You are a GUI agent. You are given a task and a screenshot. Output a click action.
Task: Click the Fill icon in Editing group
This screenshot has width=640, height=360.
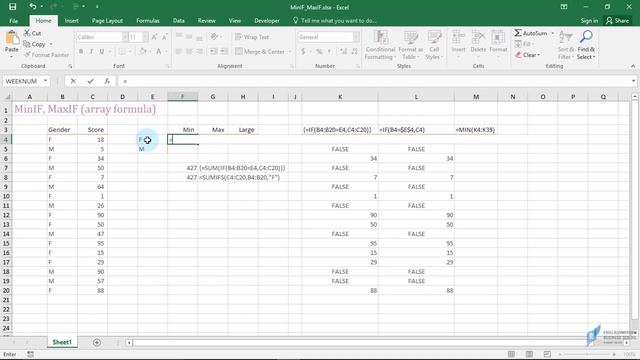[518, 44]
